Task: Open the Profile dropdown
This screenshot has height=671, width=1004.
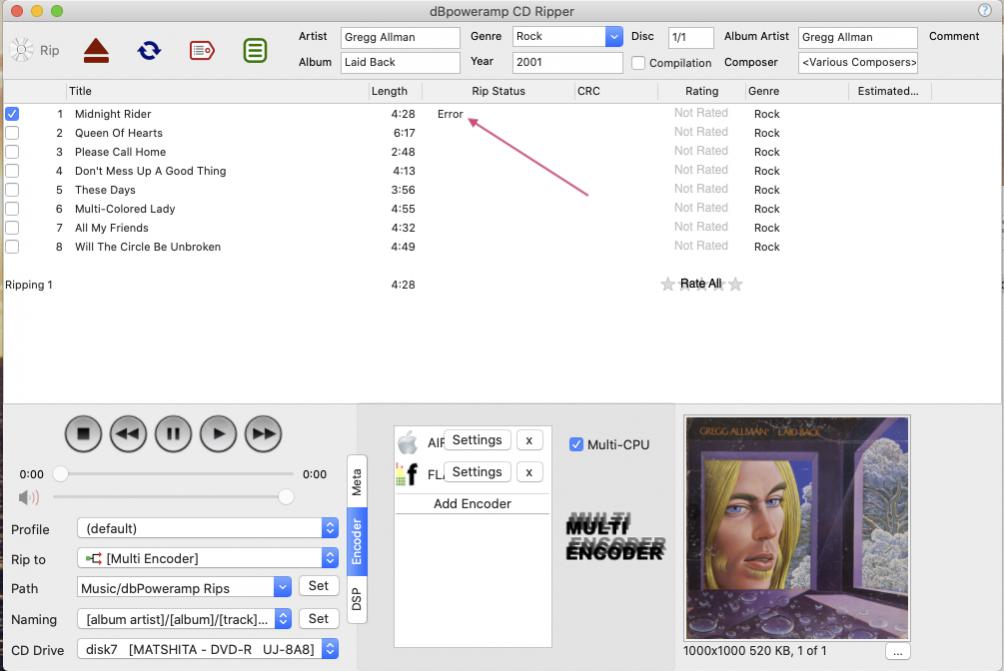Action: 207,528
